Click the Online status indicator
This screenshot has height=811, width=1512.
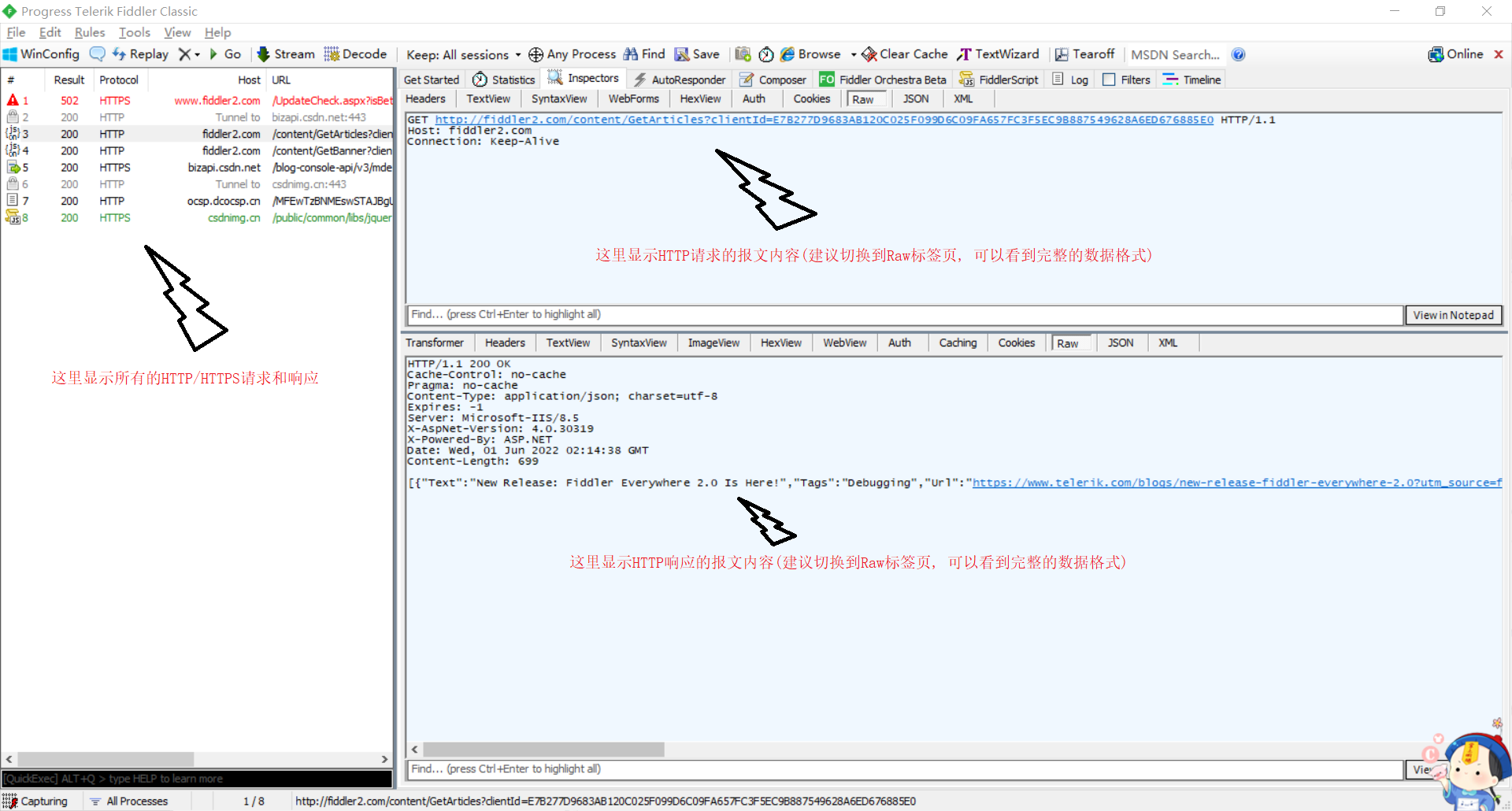click(x=1455, y=54)
